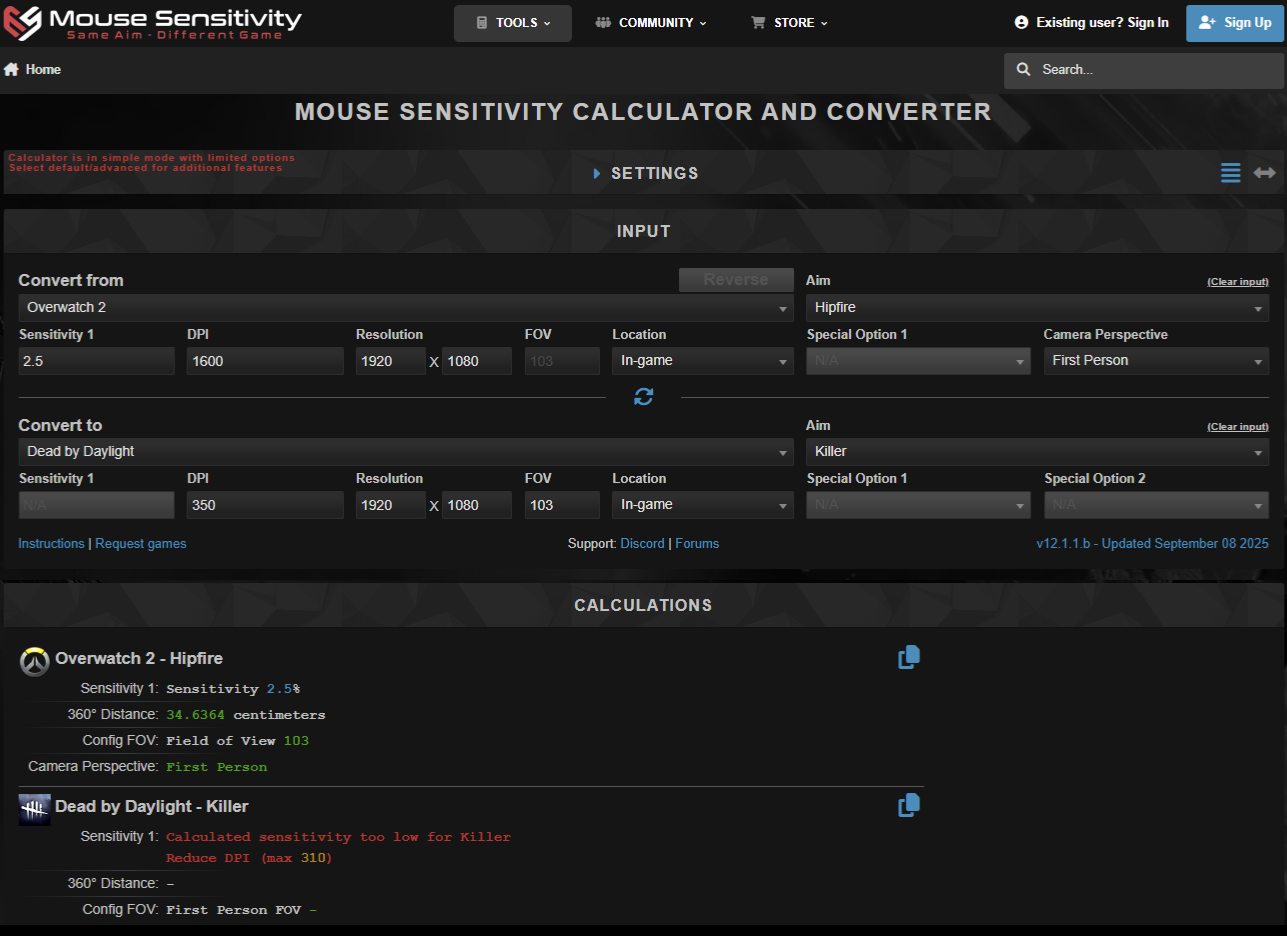Viewport: 1287px width, 936px height.
Task: Expand the Settings section
Action: 645,173
